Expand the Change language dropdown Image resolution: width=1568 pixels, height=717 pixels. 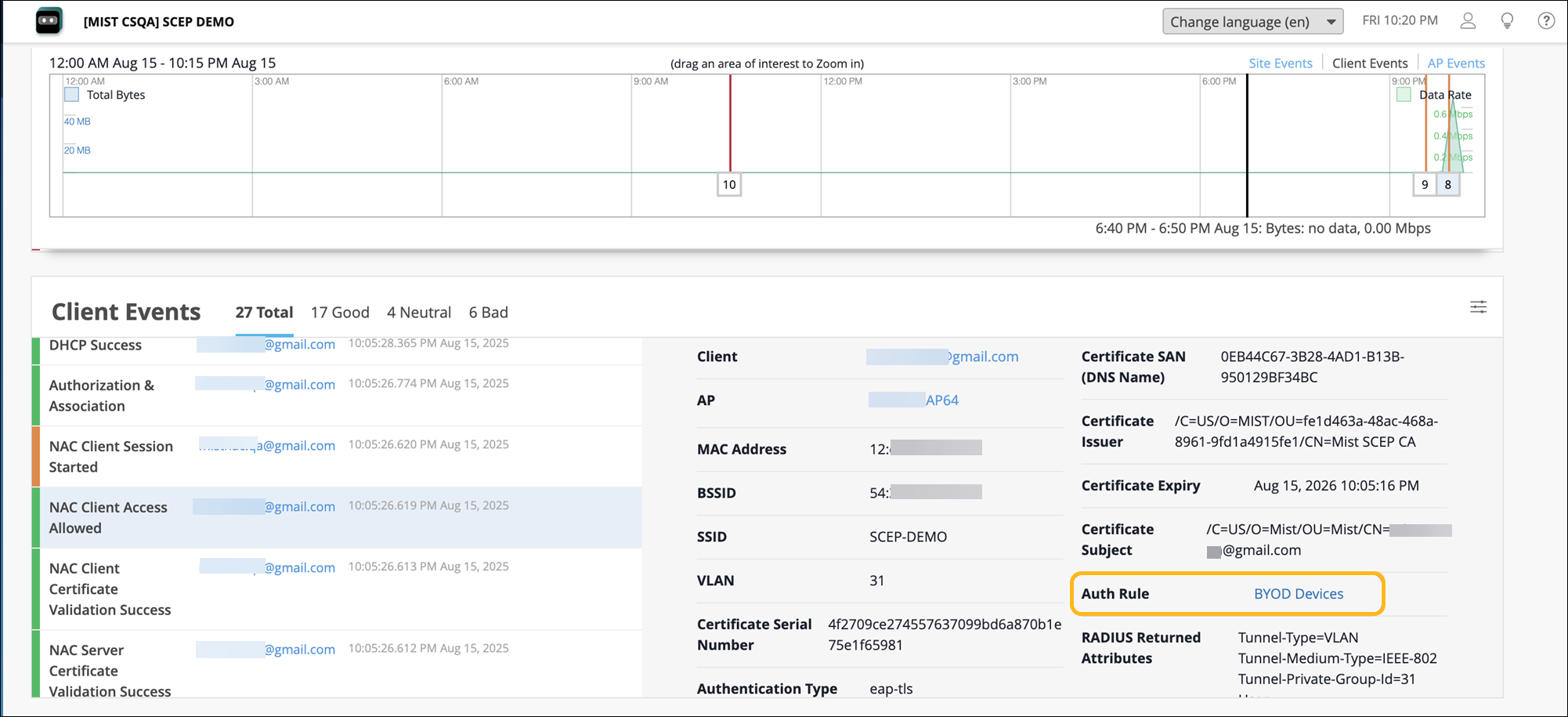tap(1252, 22)
